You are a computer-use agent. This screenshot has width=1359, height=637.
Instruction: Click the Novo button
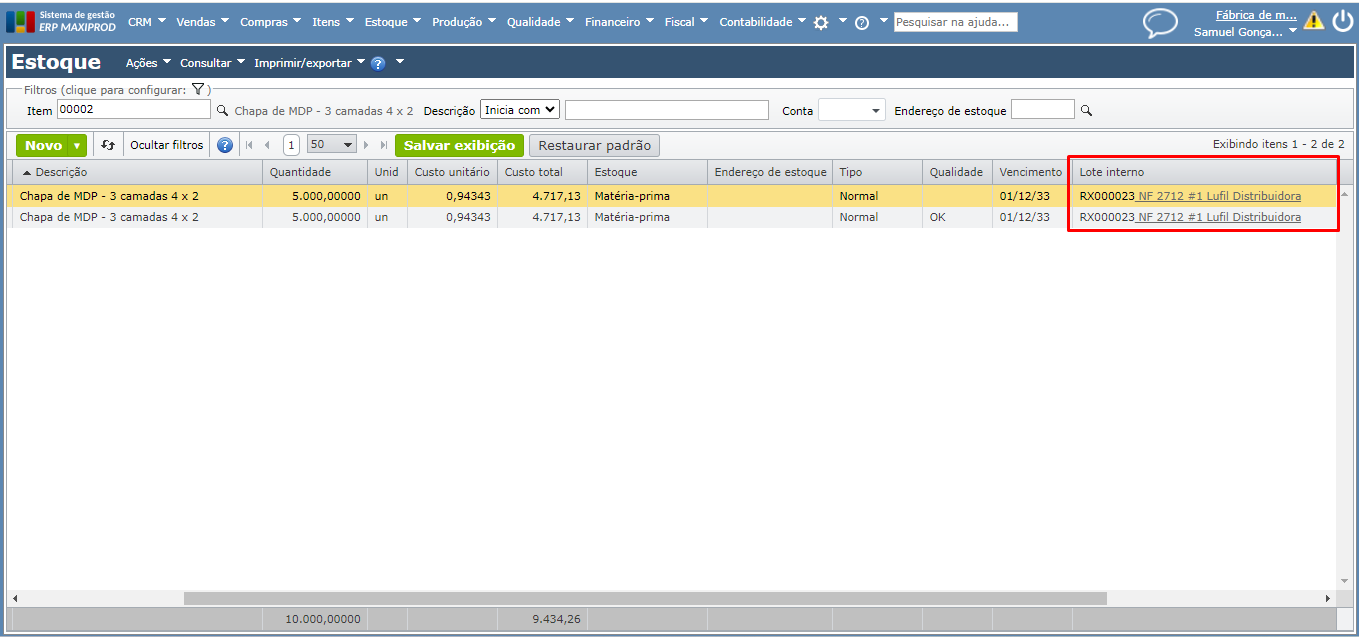point(43,146)
